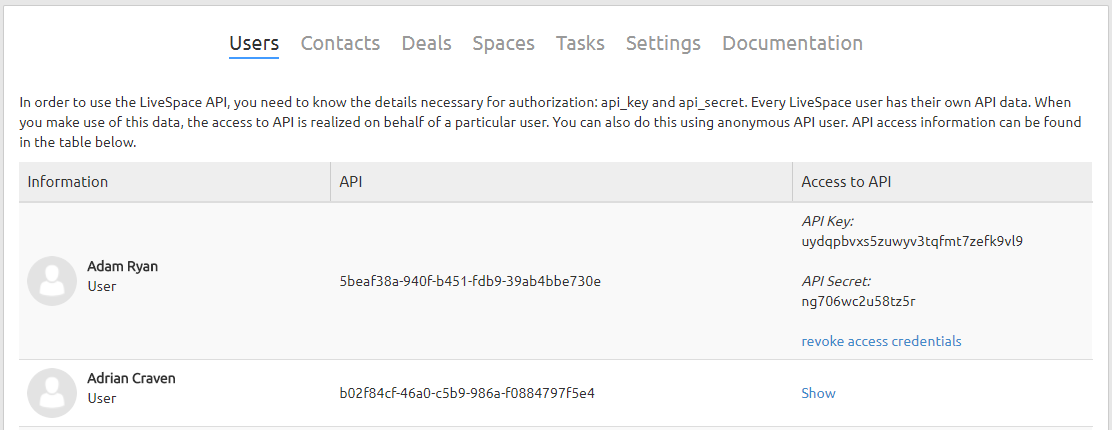Navigate to the Settings tab

663,43
